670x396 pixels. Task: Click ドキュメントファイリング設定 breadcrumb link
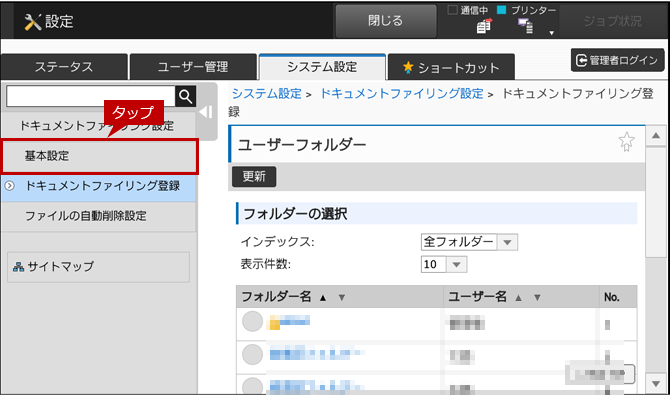[x=402, y=94]
